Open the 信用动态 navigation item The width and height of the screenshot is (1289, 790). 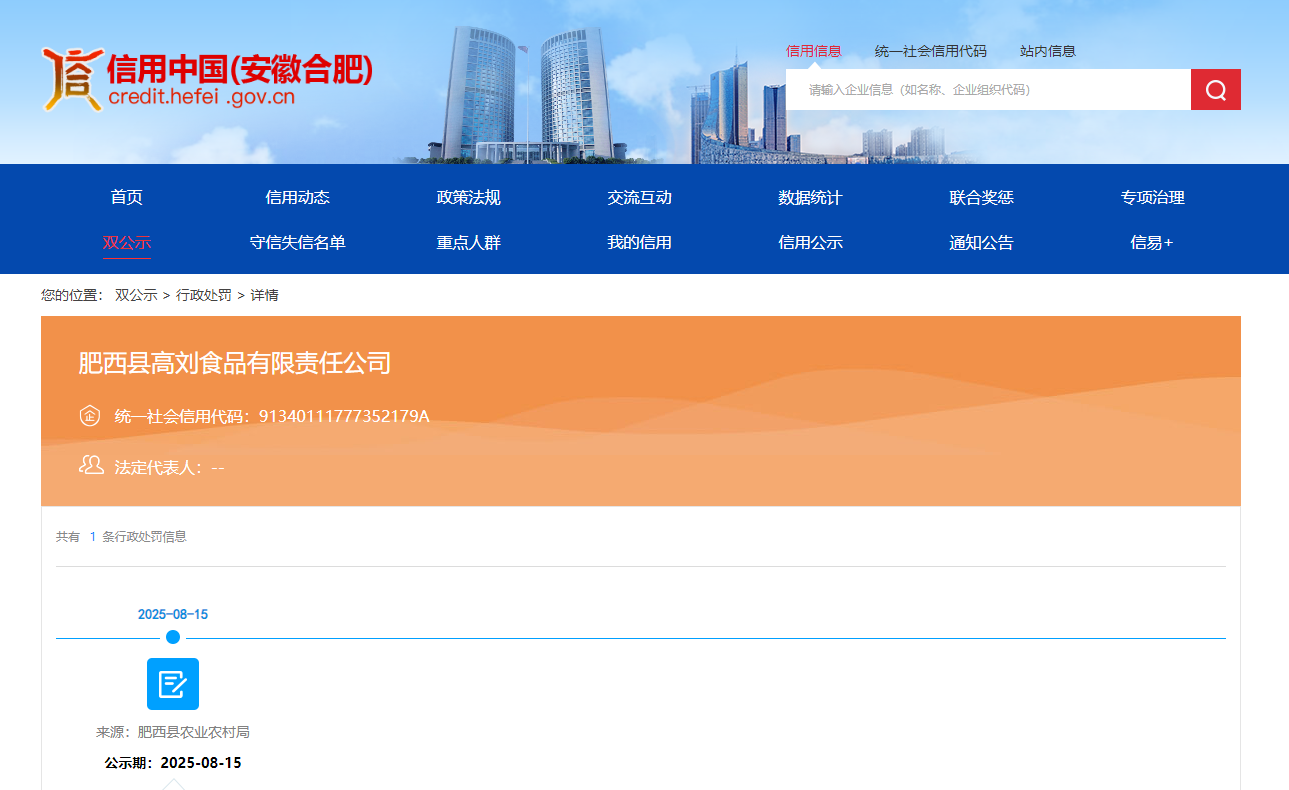click(297, 197)
